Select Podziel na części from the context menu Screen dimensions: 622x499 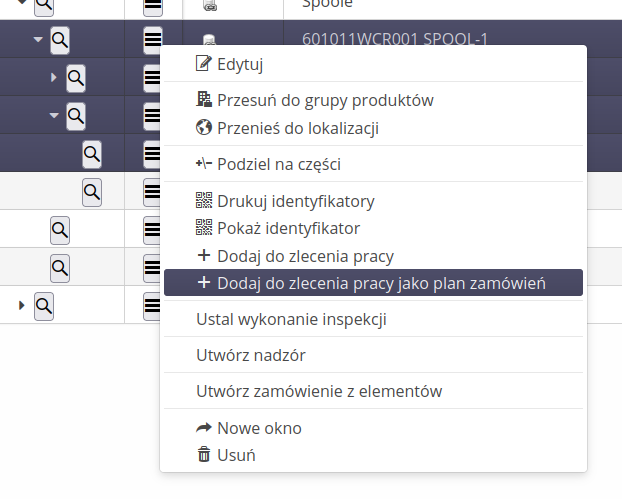279,164
